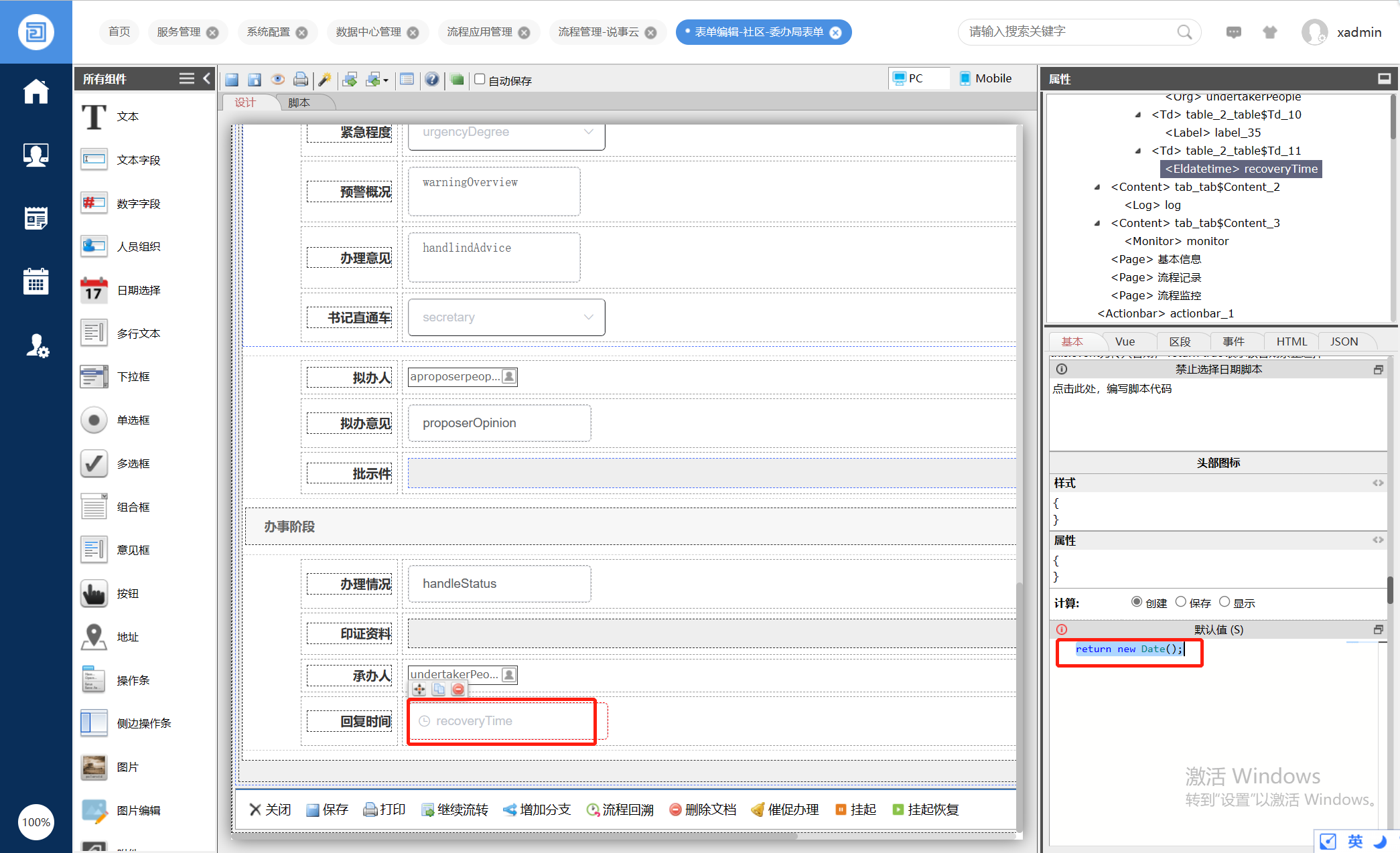
Task: Collapse the tab_tab$Content_2 tree node
Action: tap(1097, 187)
